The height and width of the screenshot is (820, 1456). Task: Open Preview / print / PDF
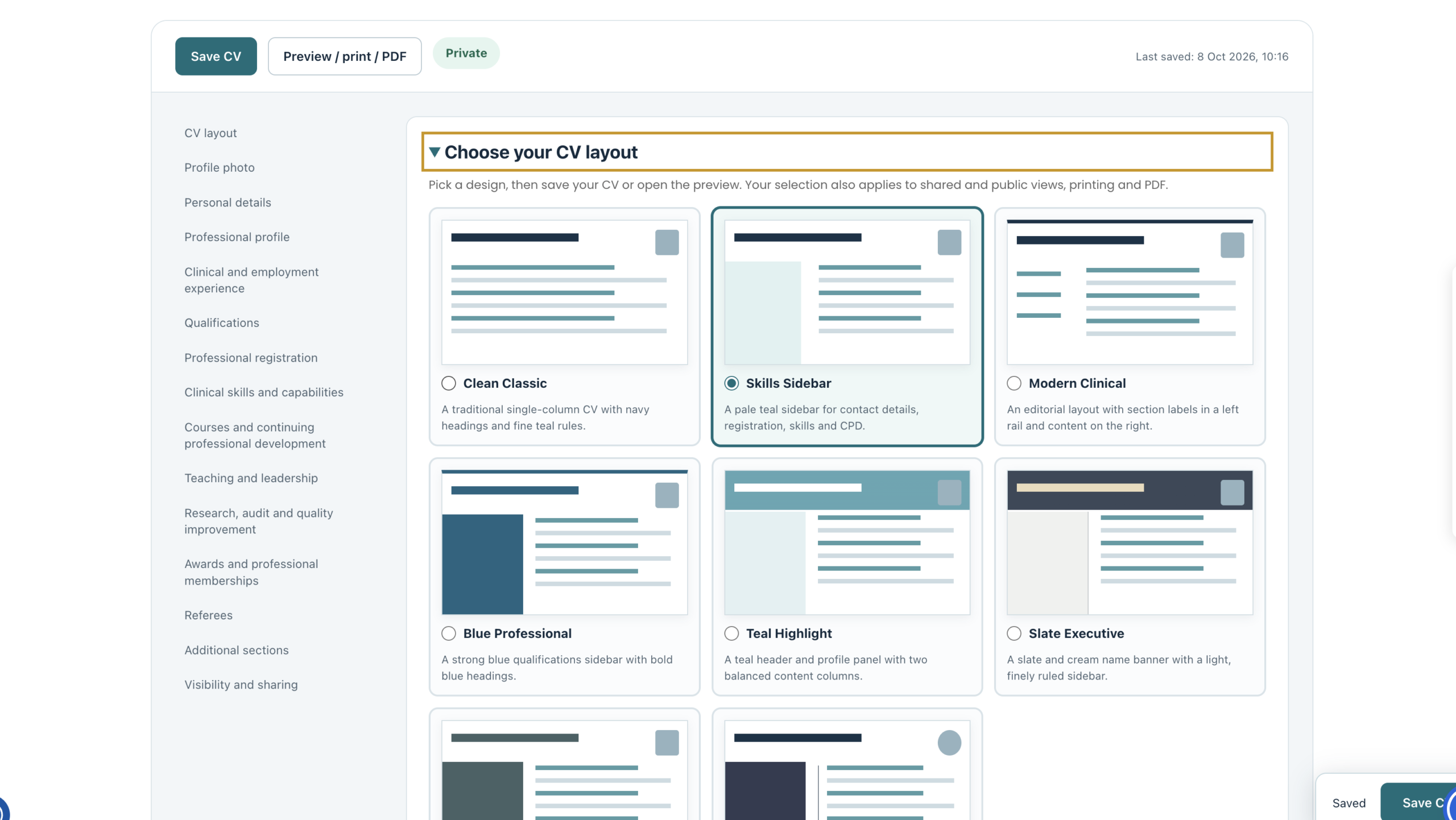click(x=345, y=56)
